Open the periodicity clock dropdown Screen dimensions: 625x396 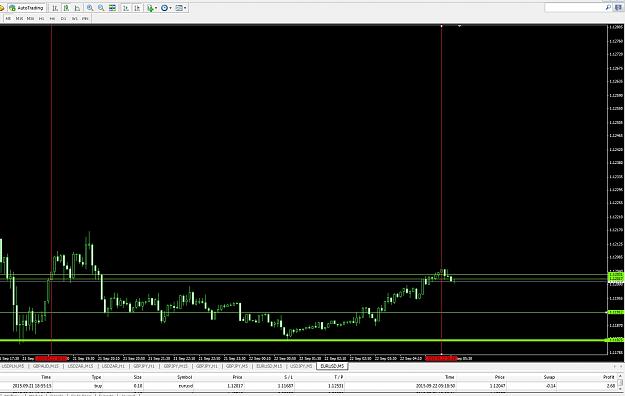166,8
